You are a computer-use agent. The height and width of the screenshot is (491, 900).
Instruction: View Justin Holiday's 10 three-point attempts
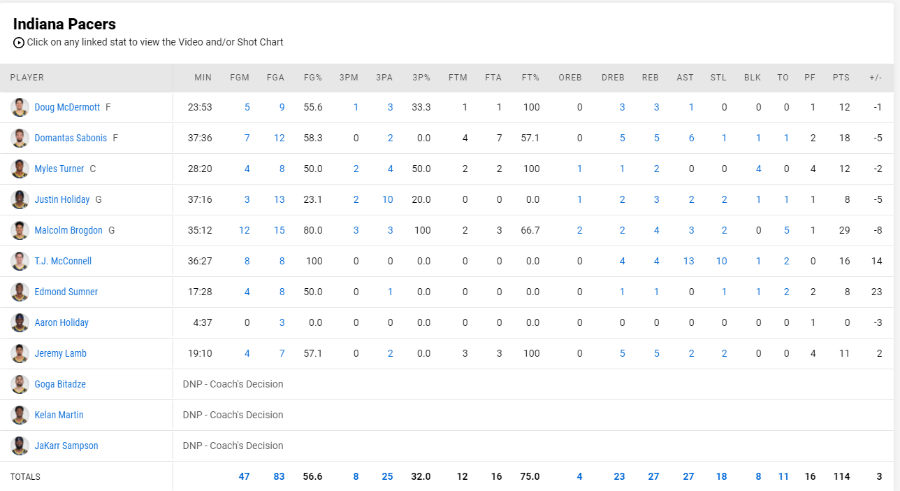(x=388, y=199)
